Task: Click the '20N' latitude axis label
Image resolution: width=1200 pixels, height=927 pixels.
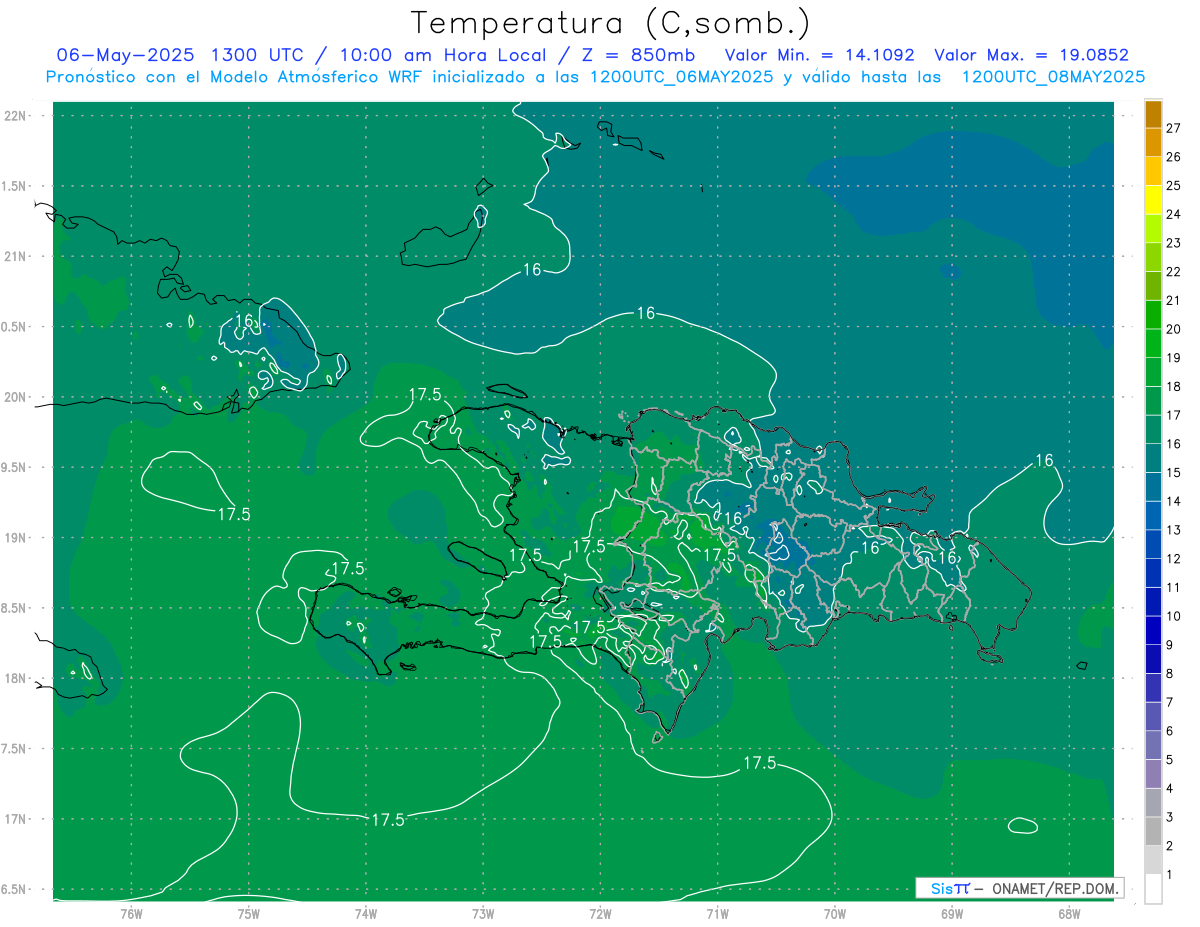Action: pos(16,397)
